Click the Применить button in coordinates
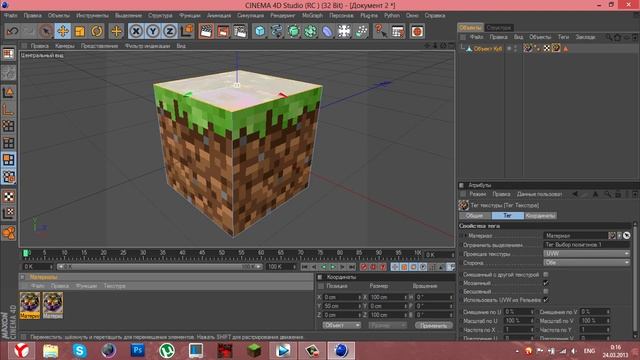 tap(433, 325)
